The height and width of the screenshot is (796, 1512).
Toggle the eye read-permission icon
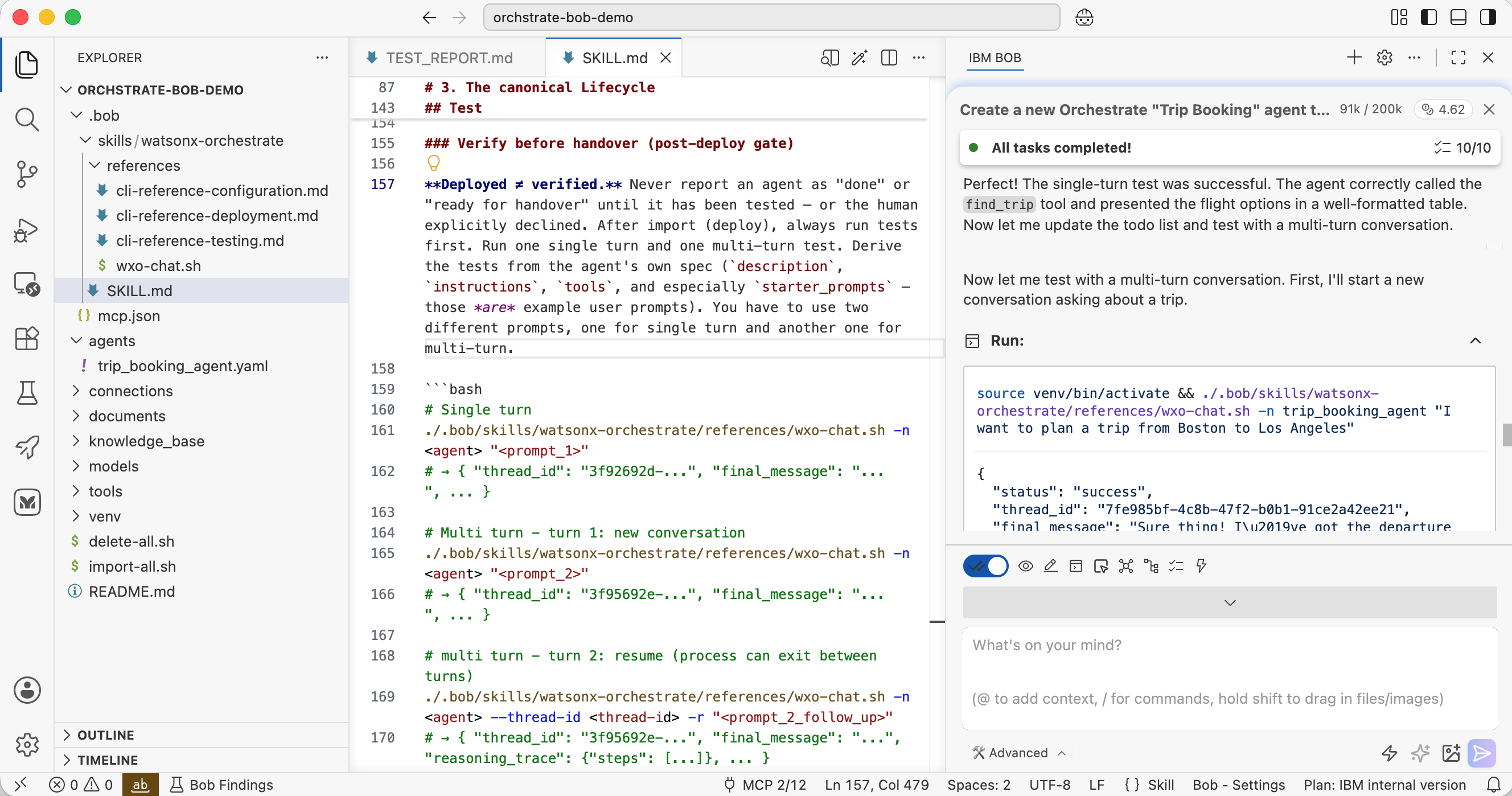click(1025, 566)
